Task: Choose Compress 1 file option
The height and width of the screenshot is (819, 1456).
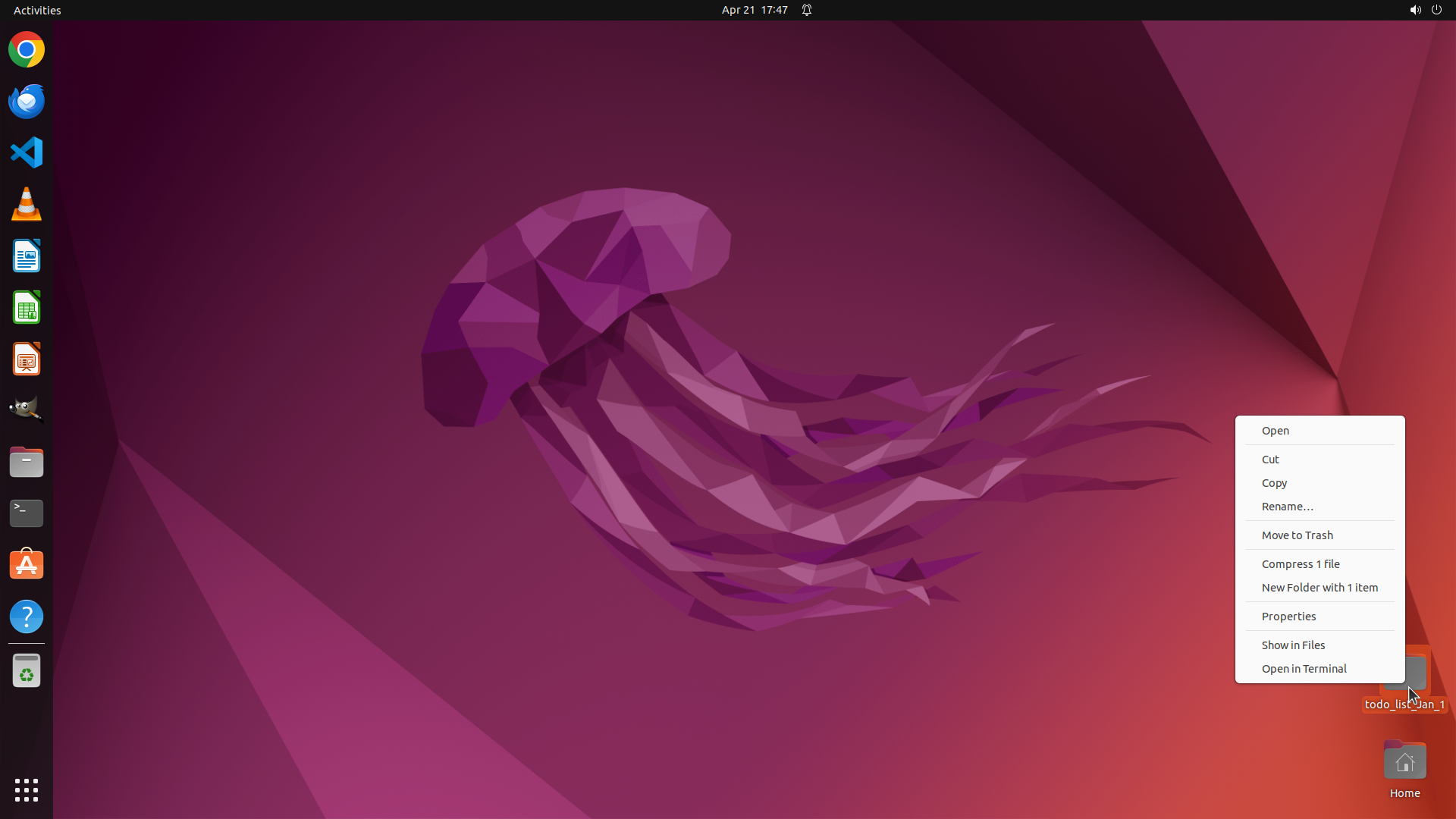Action: pyautogui.click(x=1300, y=564)
